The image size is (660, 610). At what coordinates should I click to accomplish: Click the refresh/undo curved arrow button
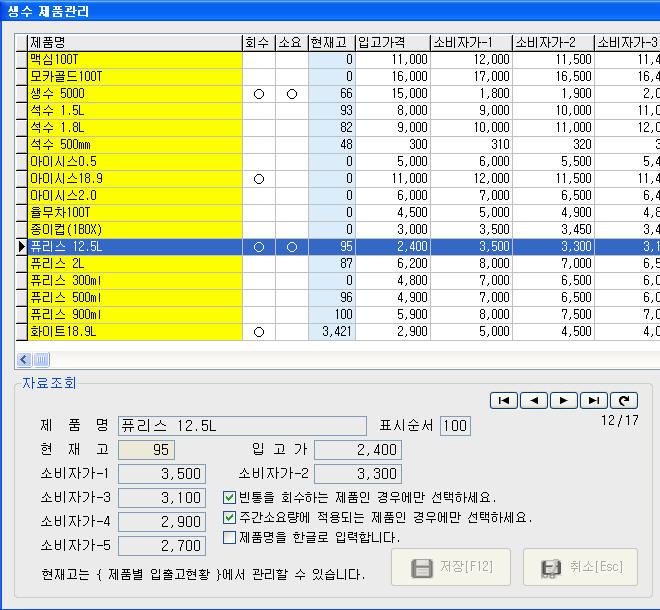click(624, 400)
